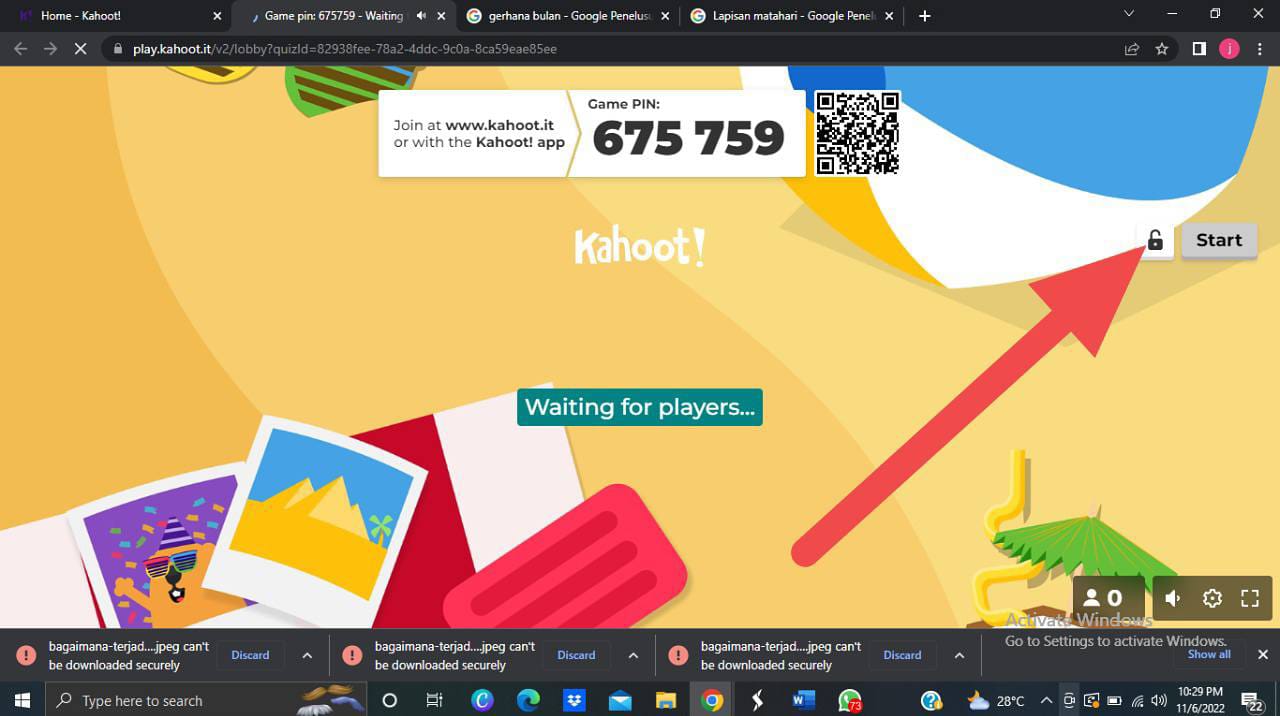Screen dimensions: 1280x716
Task: Open the tab search dropdown chevron
Action: tap(1129, 14)
